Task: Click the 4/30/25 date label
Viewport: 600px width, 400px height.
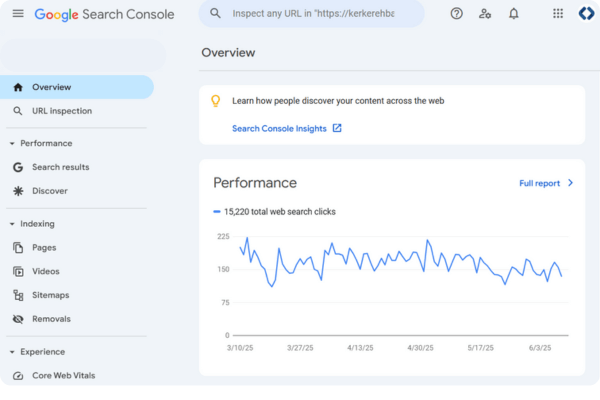Action: pos(420,348)
